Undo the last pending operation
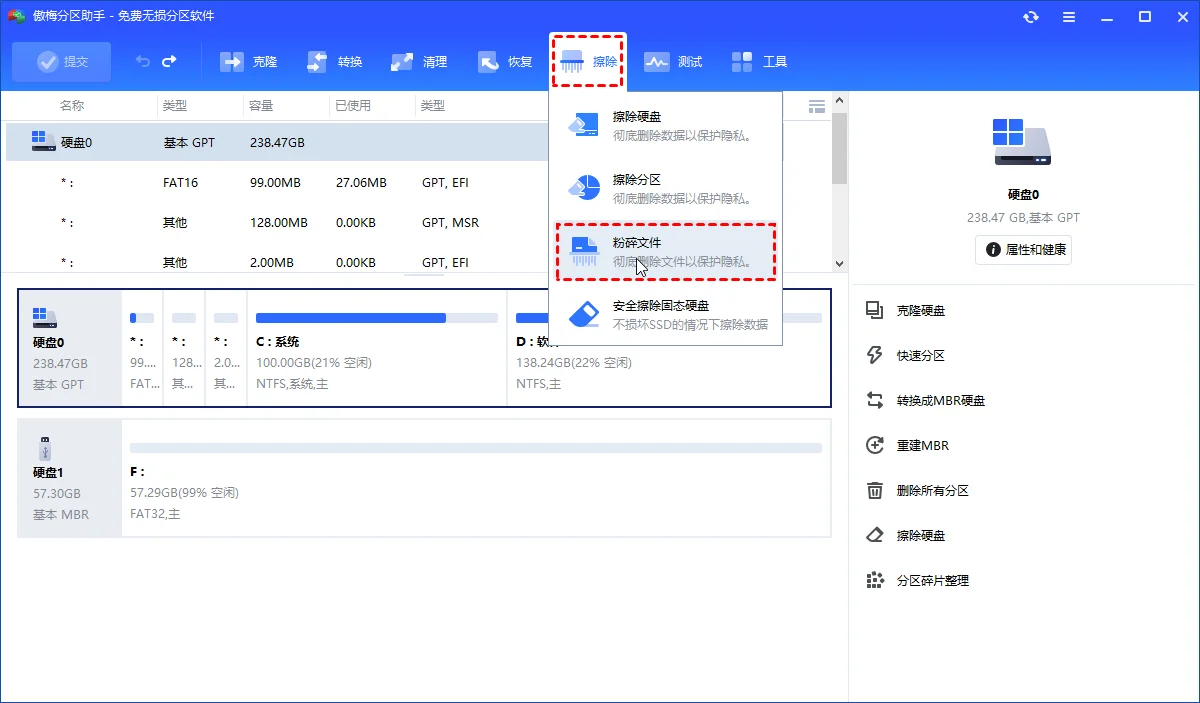This screenshot has height=703, width=1200. coord(143,62)
